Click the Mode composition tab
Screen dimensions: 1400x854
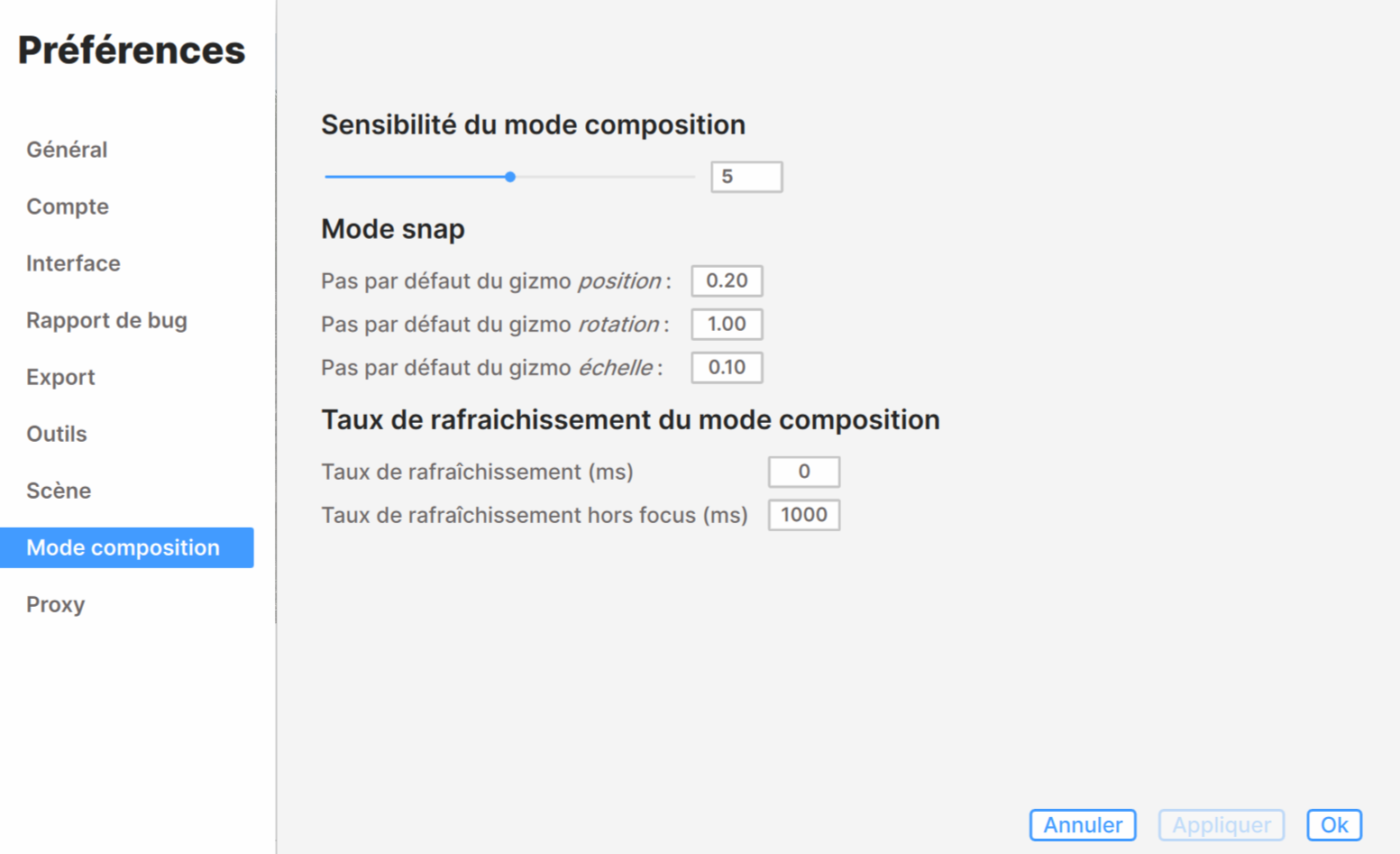click(124, 547)
